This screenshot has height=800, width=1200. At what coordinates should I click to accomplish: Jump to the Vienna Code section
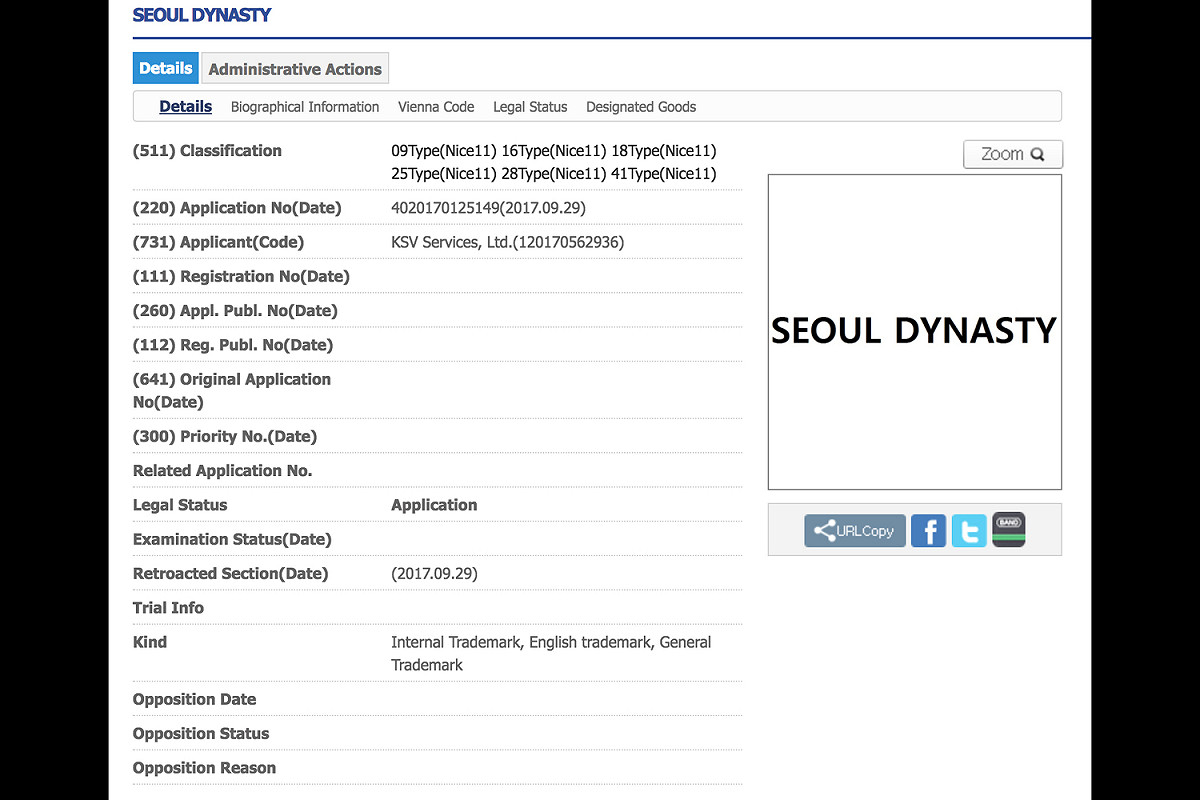coord(436,107)
